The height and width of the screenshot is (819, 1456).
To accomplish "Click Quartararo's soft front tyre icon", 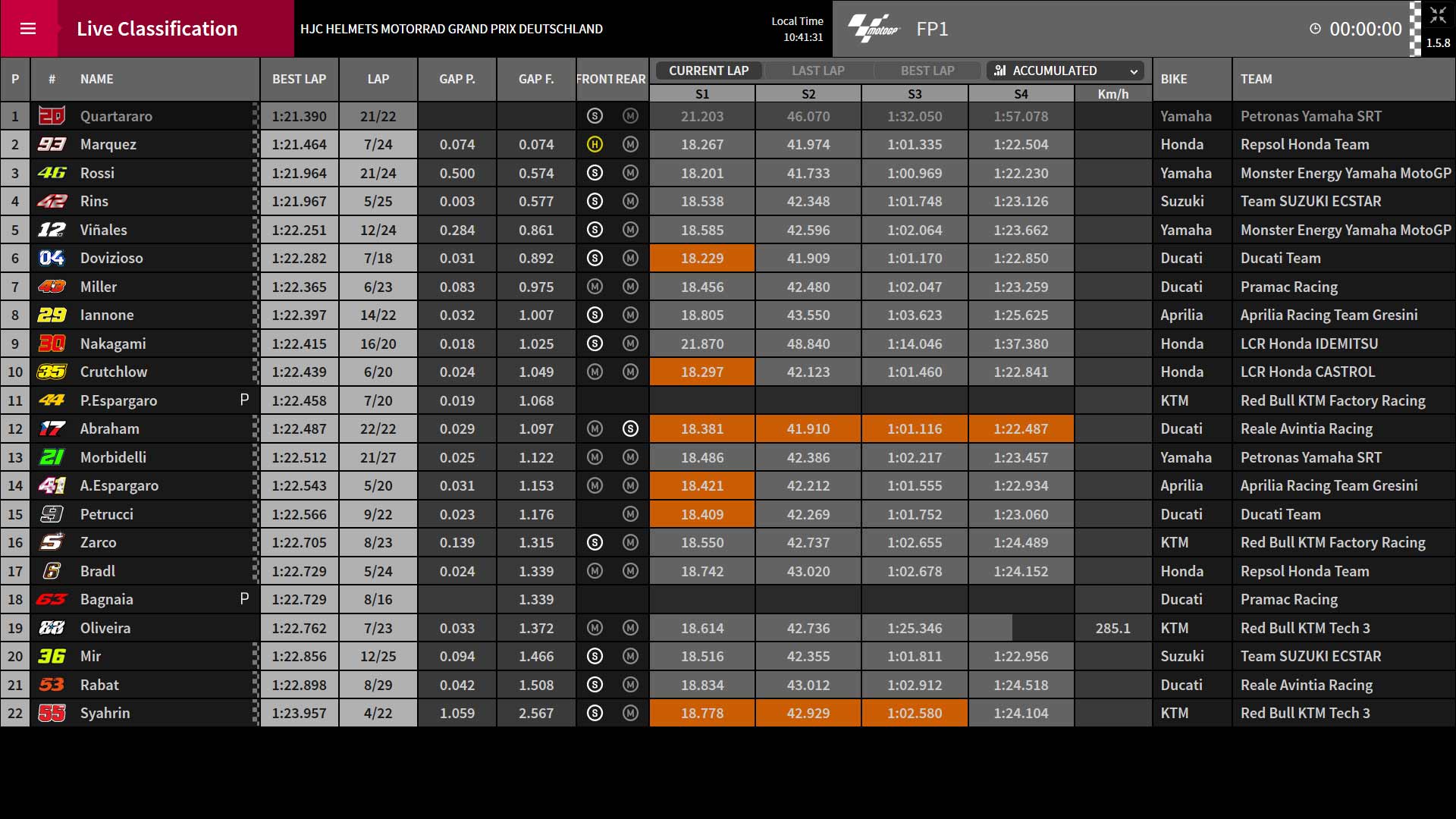I will click(595, 116).
